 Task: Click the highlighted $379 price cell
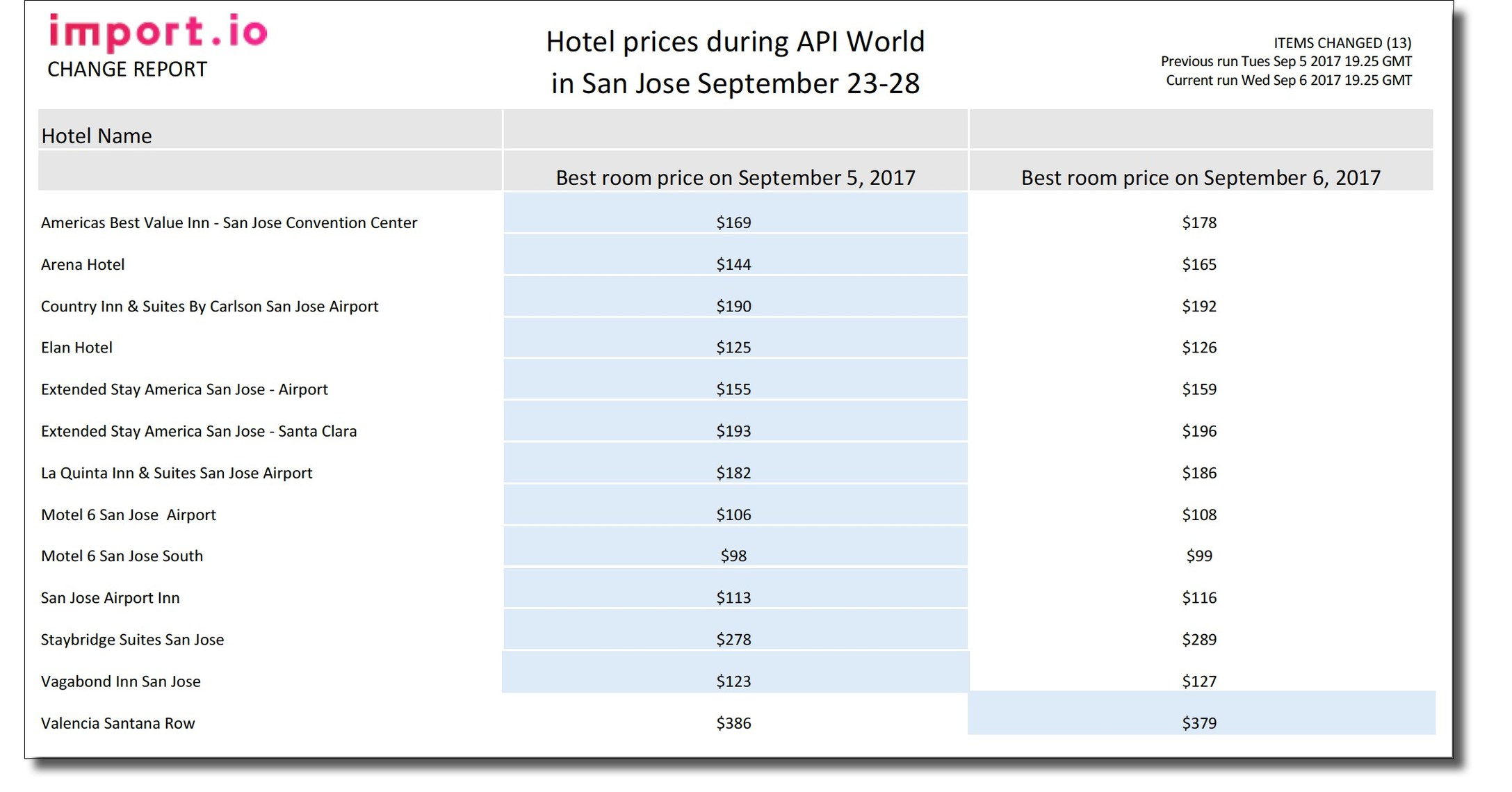tap(1199, 722)
